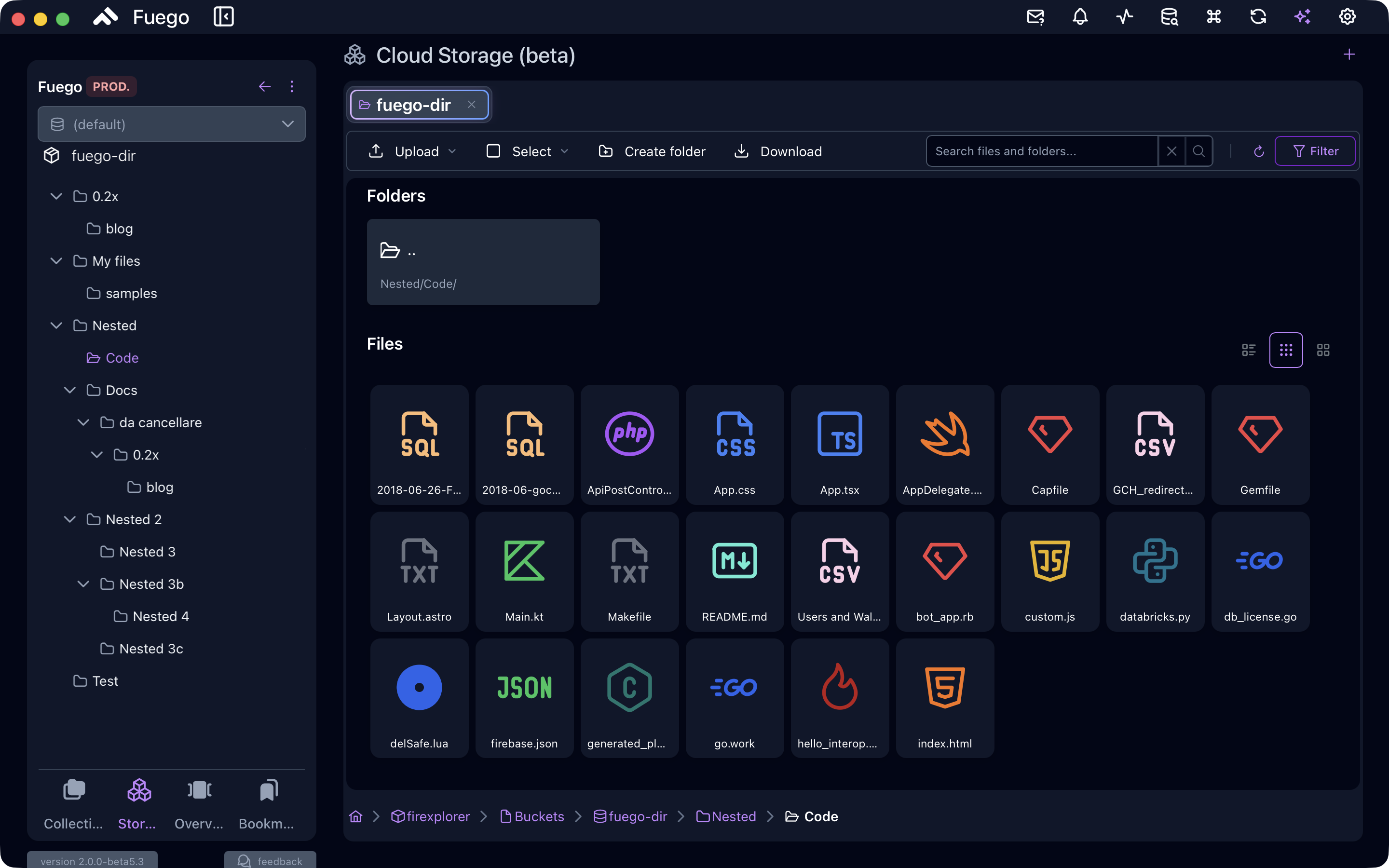Select the Main.kt file
Screen dimensions: 1389x868
(525, 572)
